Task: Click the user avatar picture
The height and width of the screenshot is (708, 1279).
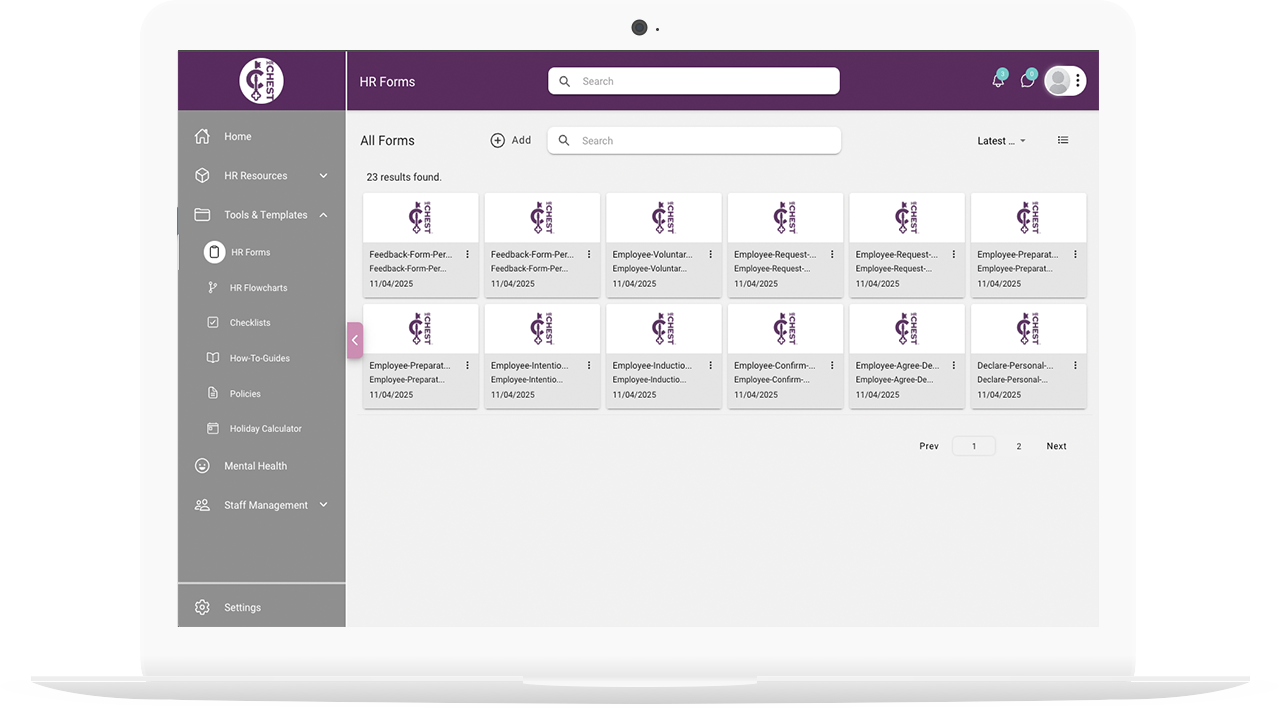Action: click(x=1058, y=82)
